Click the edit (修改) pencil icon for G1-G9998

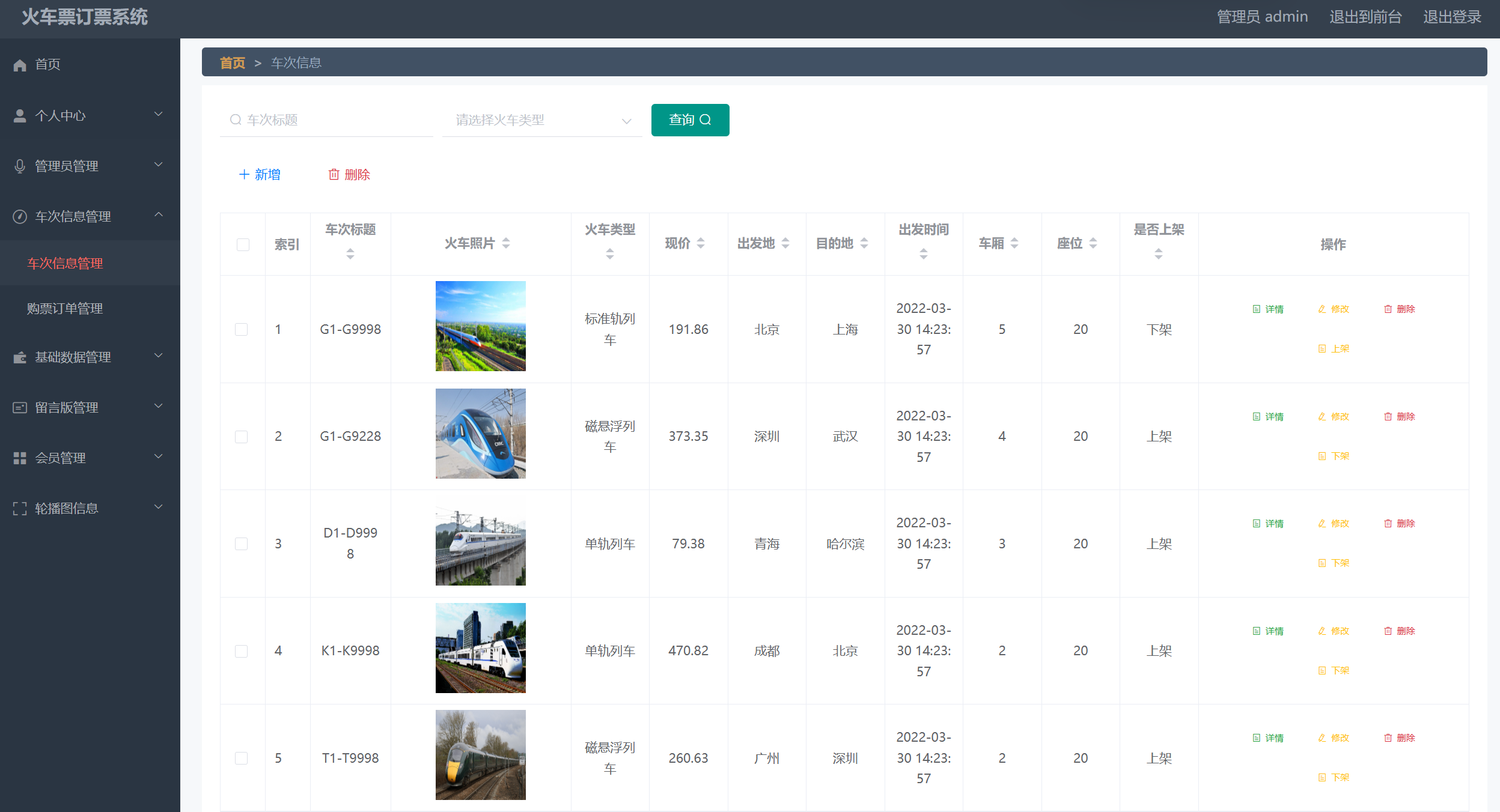point(1322,309)
